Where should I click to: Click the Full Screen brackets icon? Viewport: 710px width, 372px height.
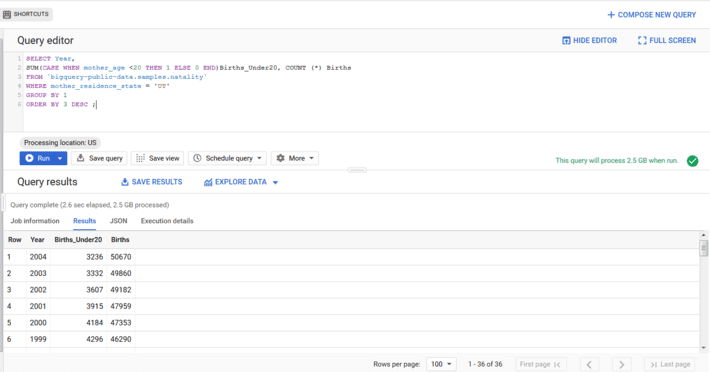click(642, 40)
